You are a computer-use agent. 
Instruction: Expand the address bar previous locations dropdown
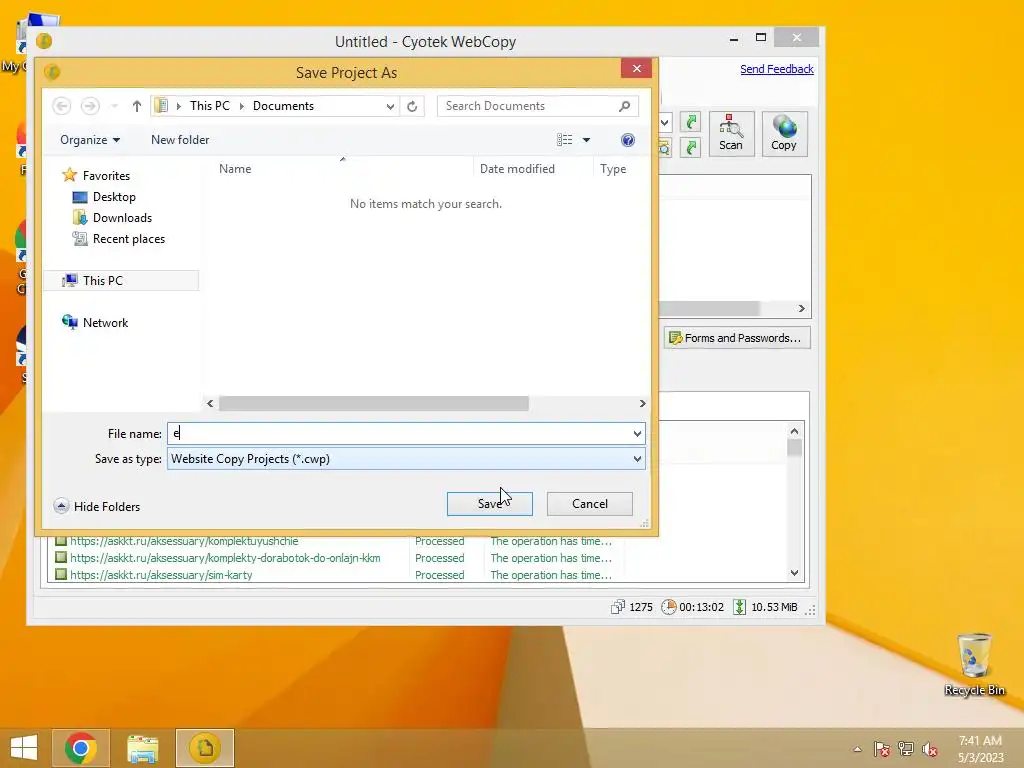[390, 106]
